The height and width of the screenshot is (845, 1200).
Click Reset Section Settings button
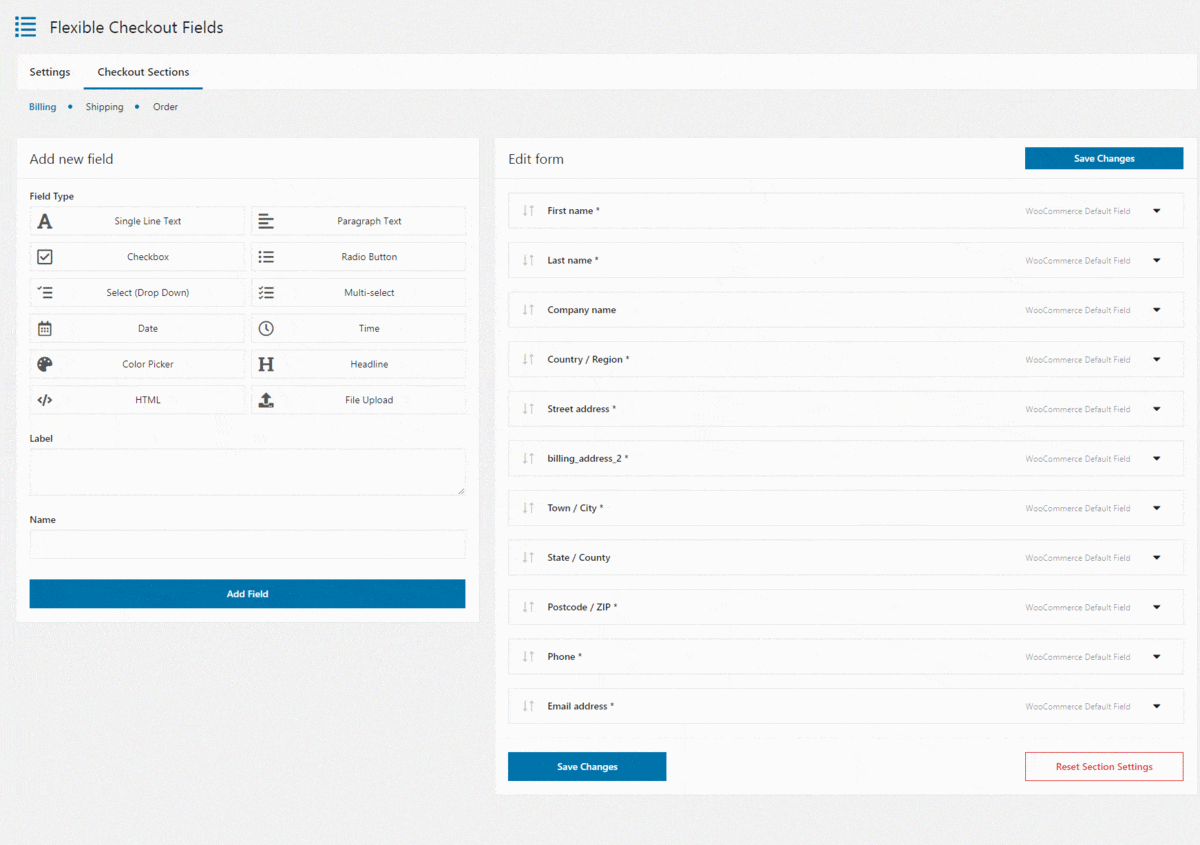pyautogui.click(x=1104, y=767)
